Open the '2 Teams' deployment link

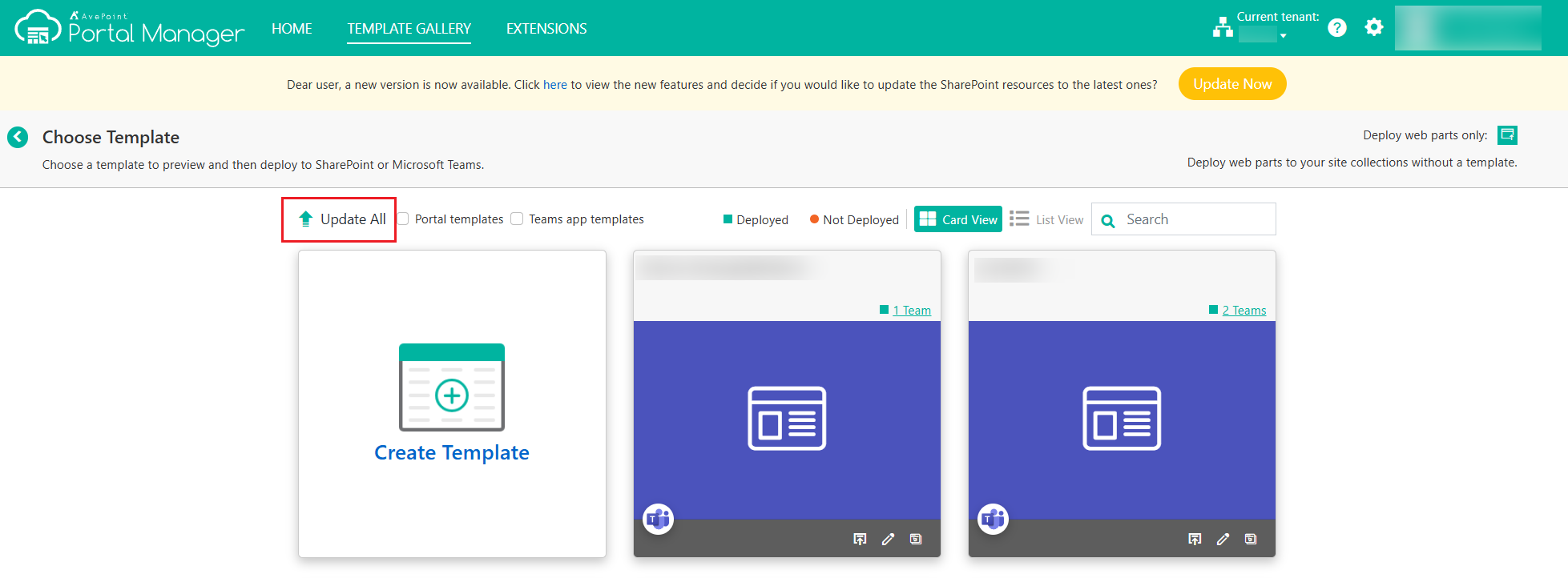(x=1244, y=311)
